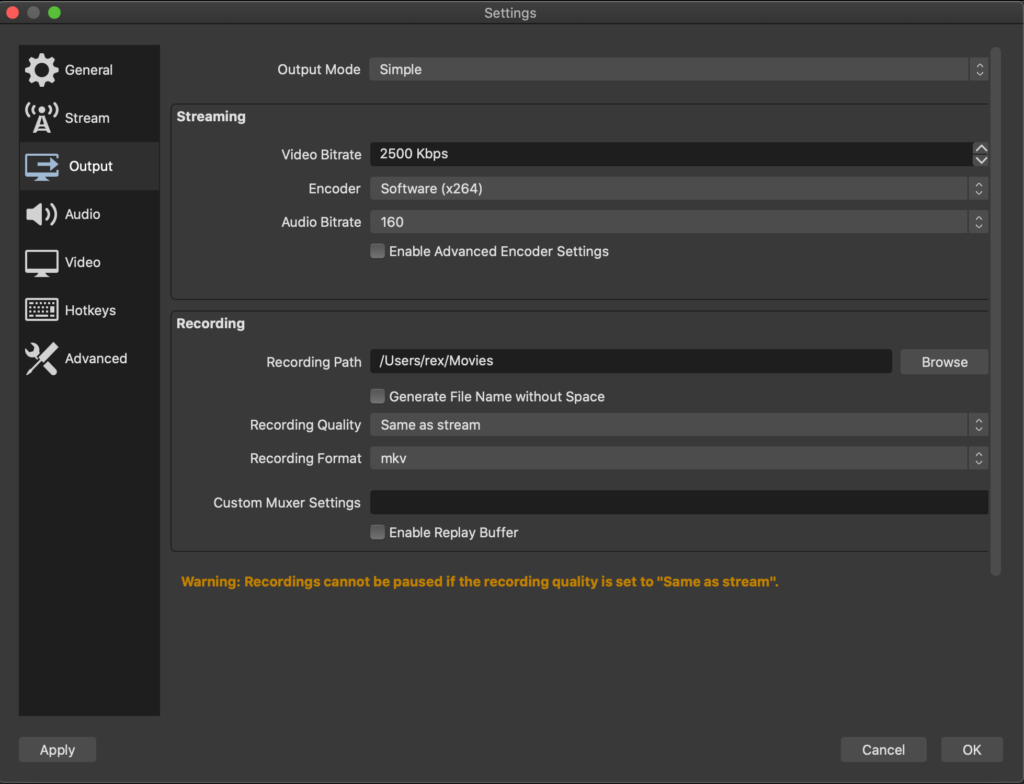Zoom the Settings window with the green button

point(54,12)
